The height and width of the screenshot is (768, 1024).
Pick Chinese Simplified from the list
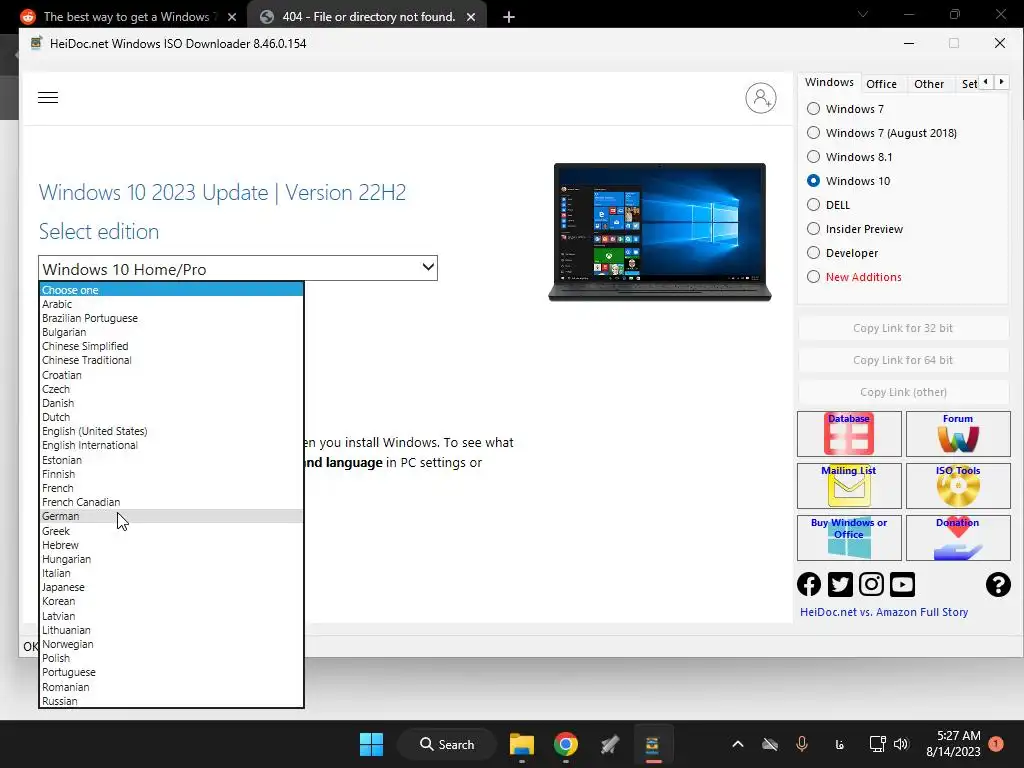(x=171, y=346)
